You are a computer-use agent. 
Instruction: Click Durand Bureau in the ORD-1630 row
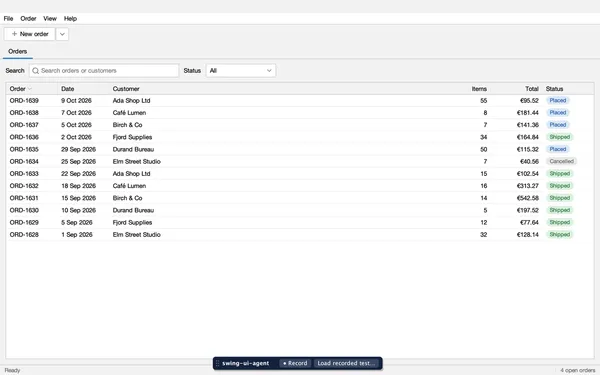tap(133, 210)
